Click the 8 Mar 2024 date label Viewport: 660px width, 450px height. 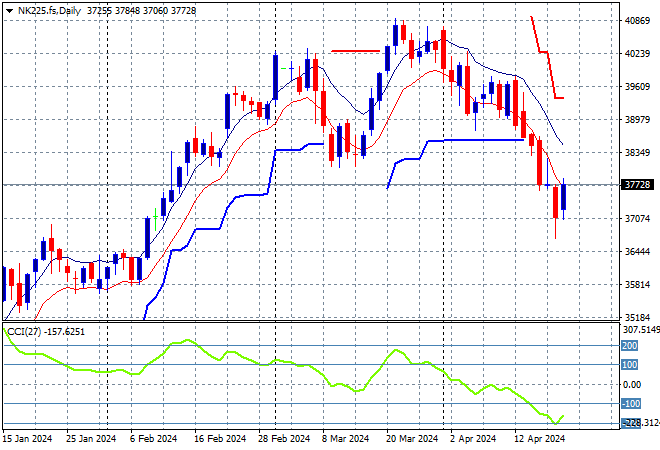tap(346, 439)
